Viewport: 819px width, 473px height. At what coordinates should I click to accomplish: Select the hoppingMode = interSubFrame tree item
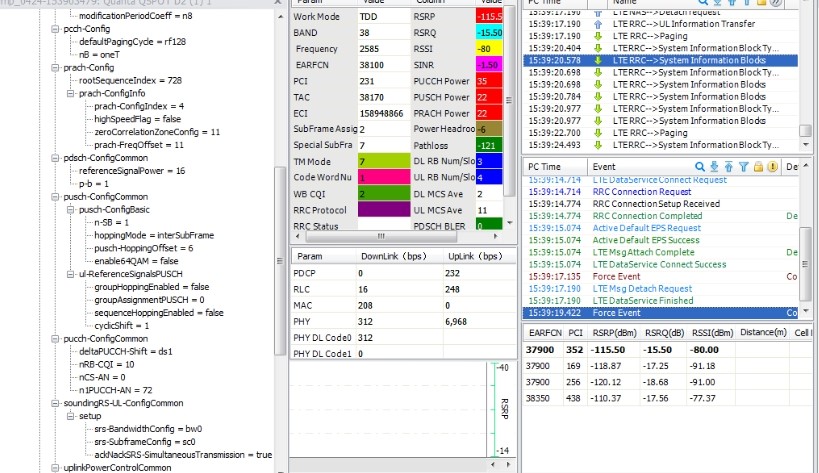click(154, 235)
